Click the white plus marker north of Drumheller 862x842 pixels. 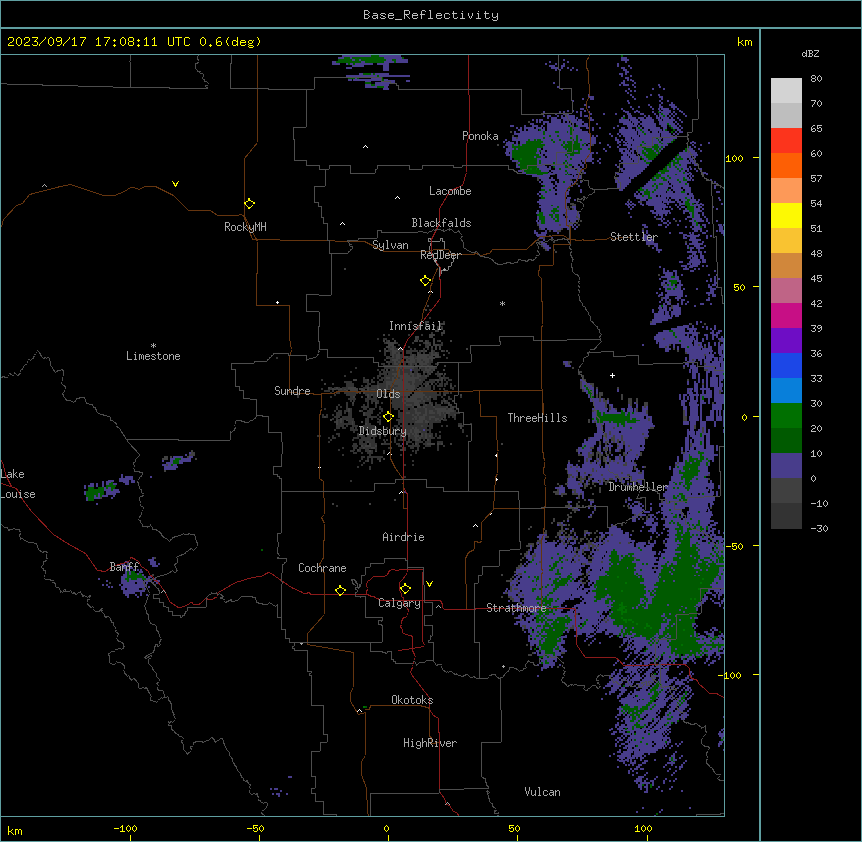tap(612, 375)
